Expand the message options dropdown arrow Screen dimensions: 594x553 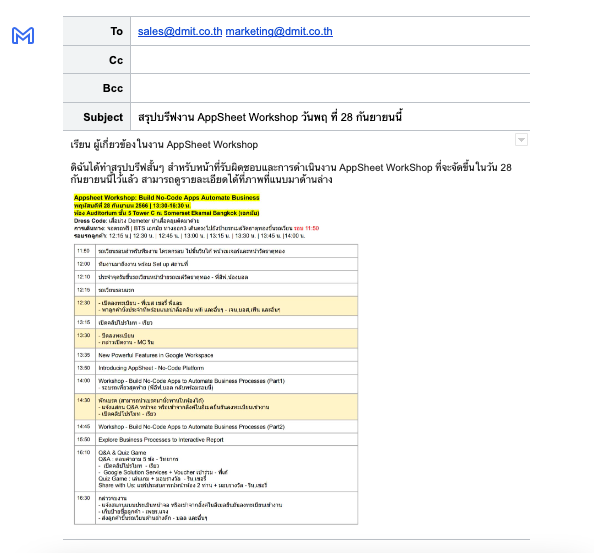[x=521, y=140]
